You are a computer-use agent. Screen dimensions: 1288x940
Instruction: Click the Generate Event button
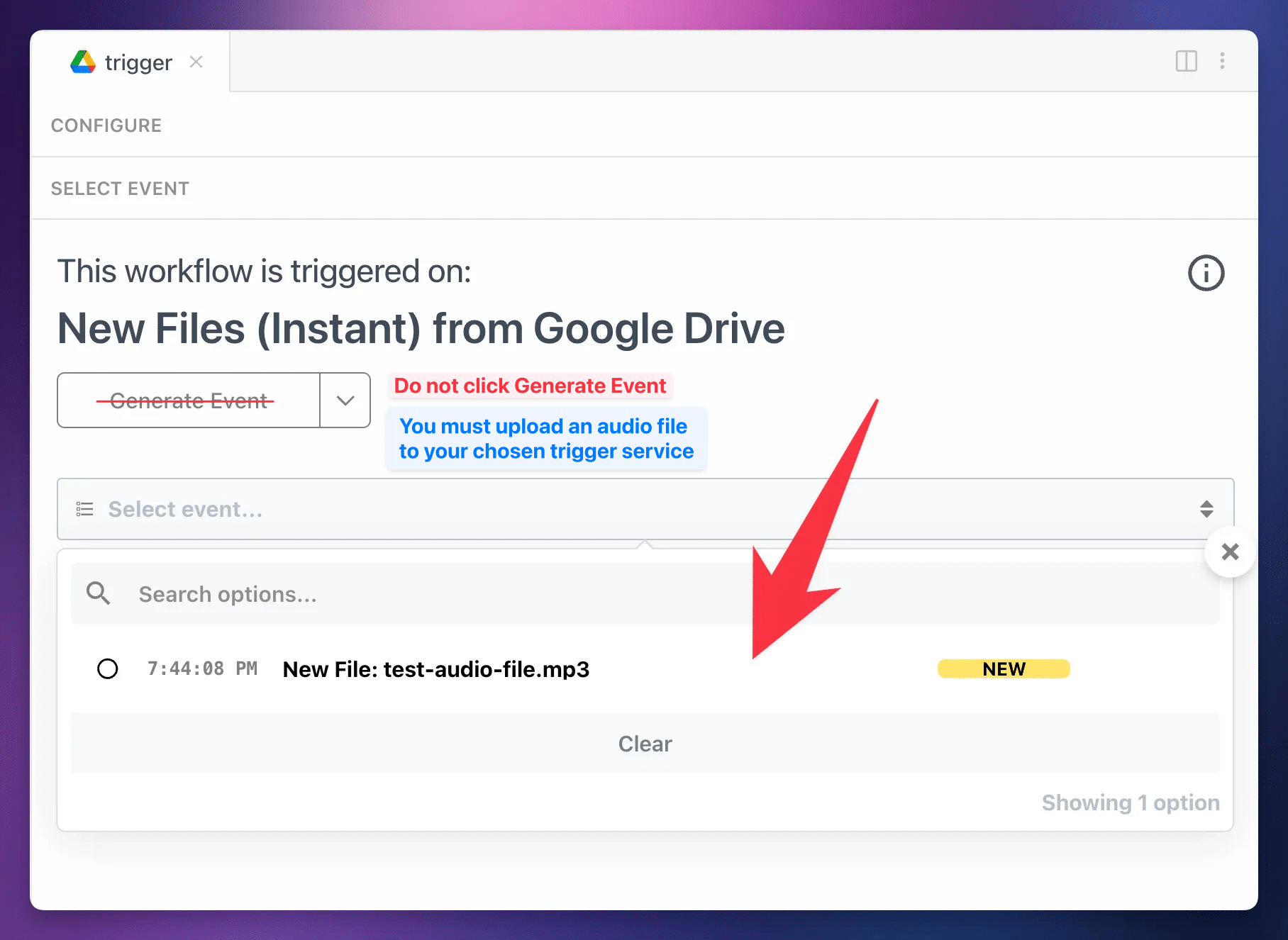click(189, 401)
